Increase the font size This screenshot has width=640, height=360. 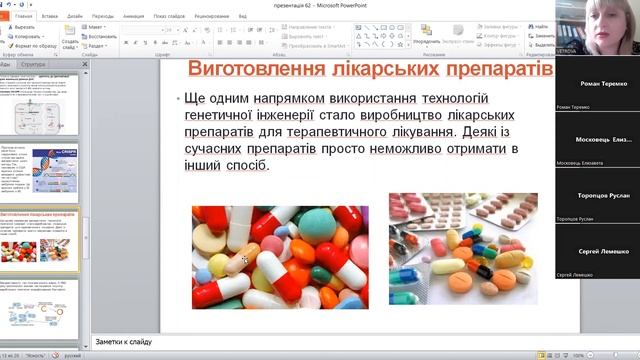pyautogui.click(x=185, y=30)
